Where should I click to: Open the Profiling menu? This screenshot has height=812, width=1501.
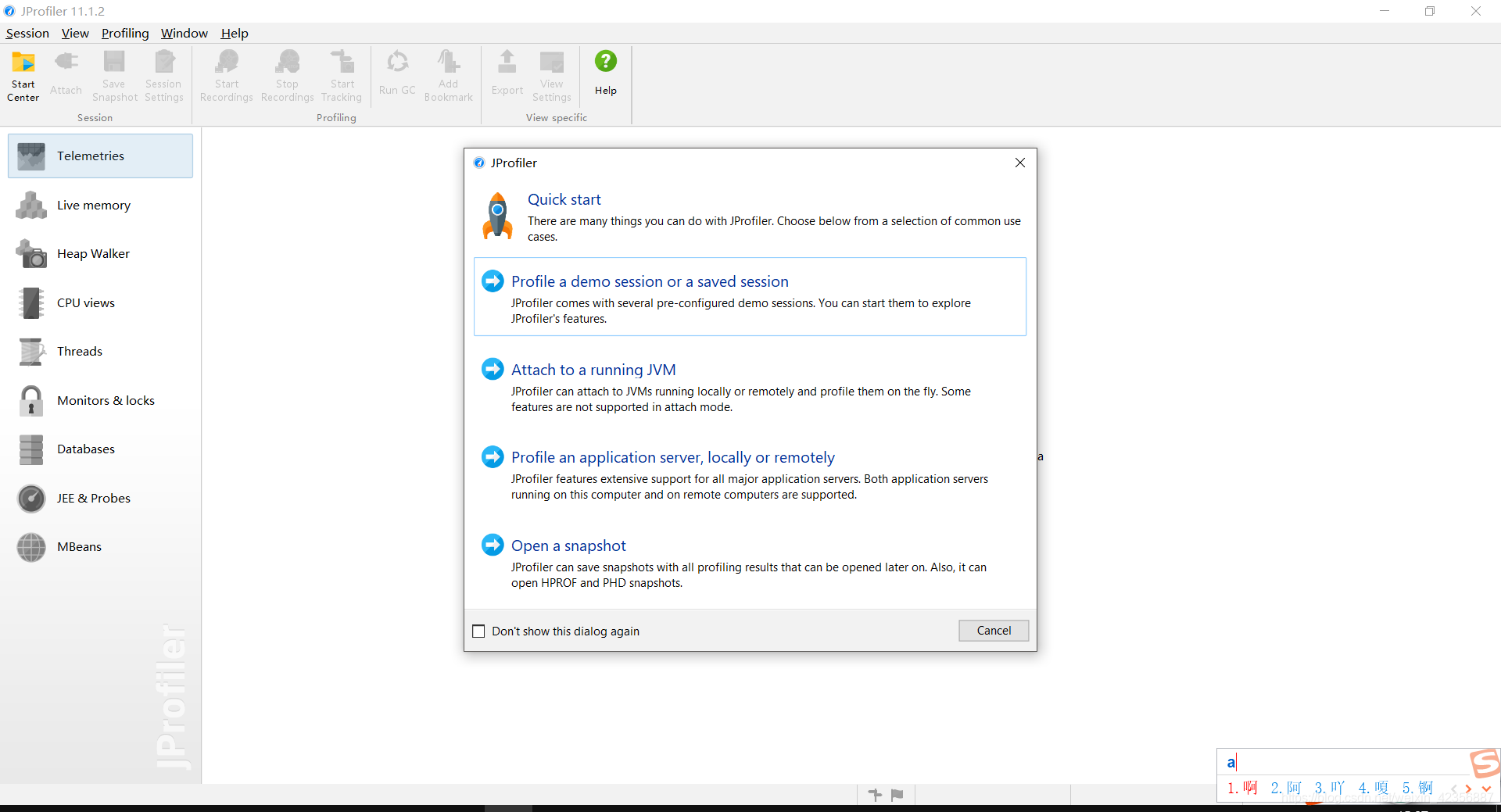tap(125, 33)
